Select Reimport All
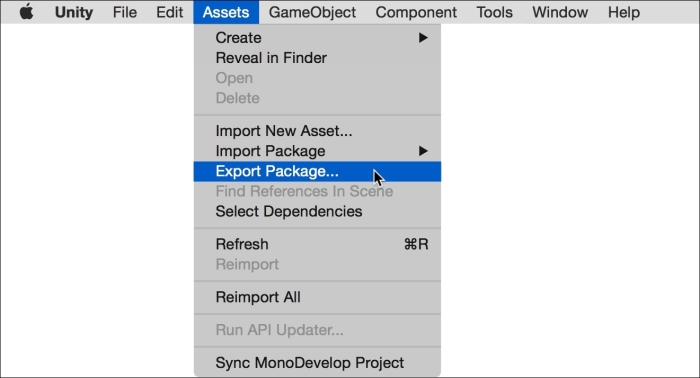 (317, 297)
